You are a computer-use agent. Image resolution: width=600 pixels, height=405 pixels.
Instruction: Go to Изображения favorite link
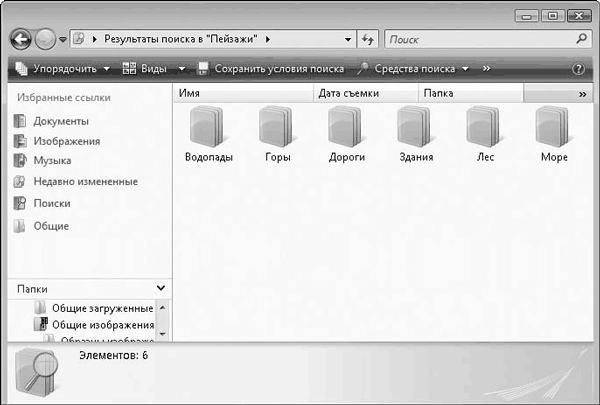(66, 141)
